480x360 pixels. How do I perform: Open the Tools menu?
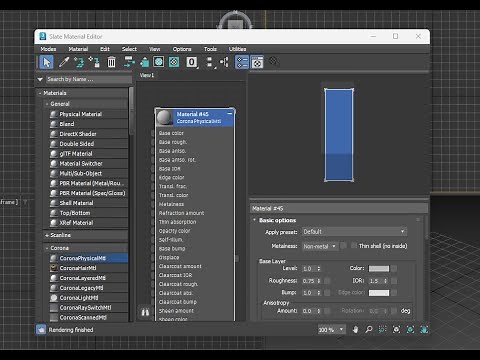coord(210,49)
